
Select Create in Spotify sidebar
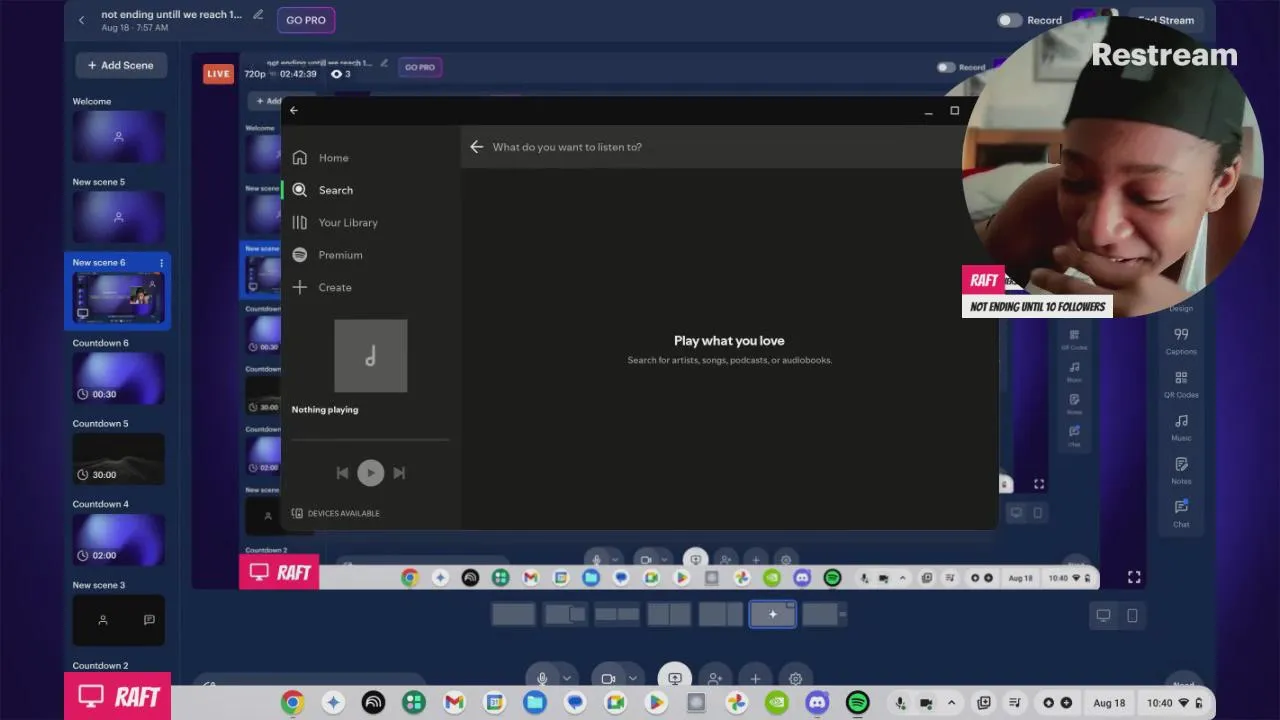click(x=322, y=287)
